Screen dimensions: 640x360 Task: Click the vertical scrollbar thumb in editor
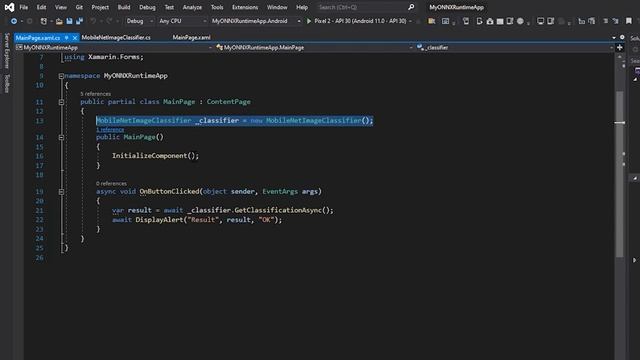[x=620, y=173]
